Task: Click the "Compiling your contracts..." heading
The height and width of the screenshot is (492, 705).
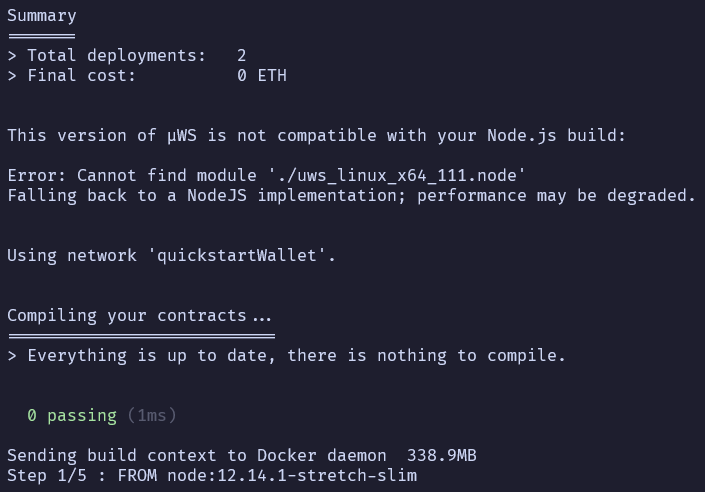Action: coord(139,315)
